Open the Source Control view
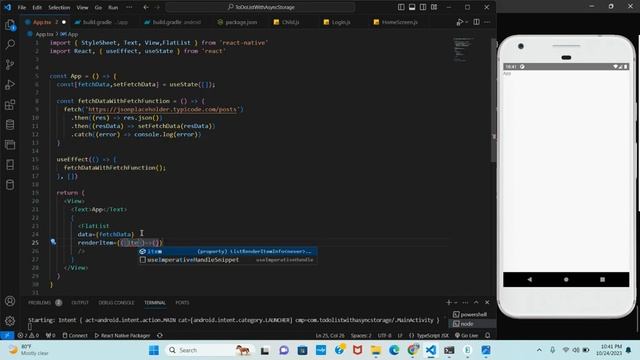The width and height of the screenshot is (640, 360). pos(10,64)
